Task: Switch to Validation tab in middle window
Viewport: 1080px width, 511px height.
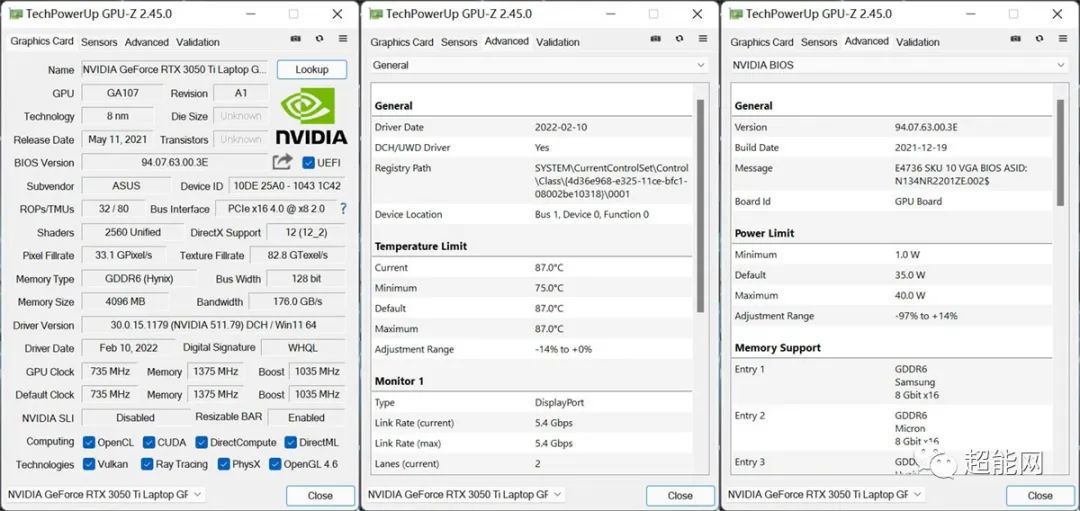Action: 558,42
